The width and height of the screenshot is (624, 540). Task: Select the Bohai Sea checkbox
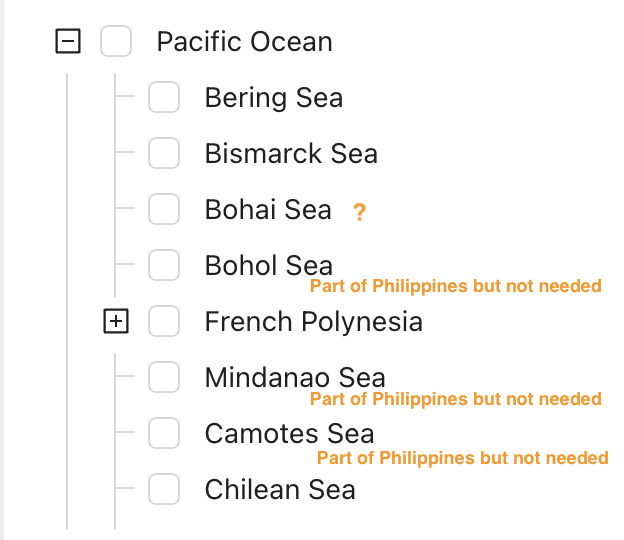pyautogui.click(x=164, y=210)
